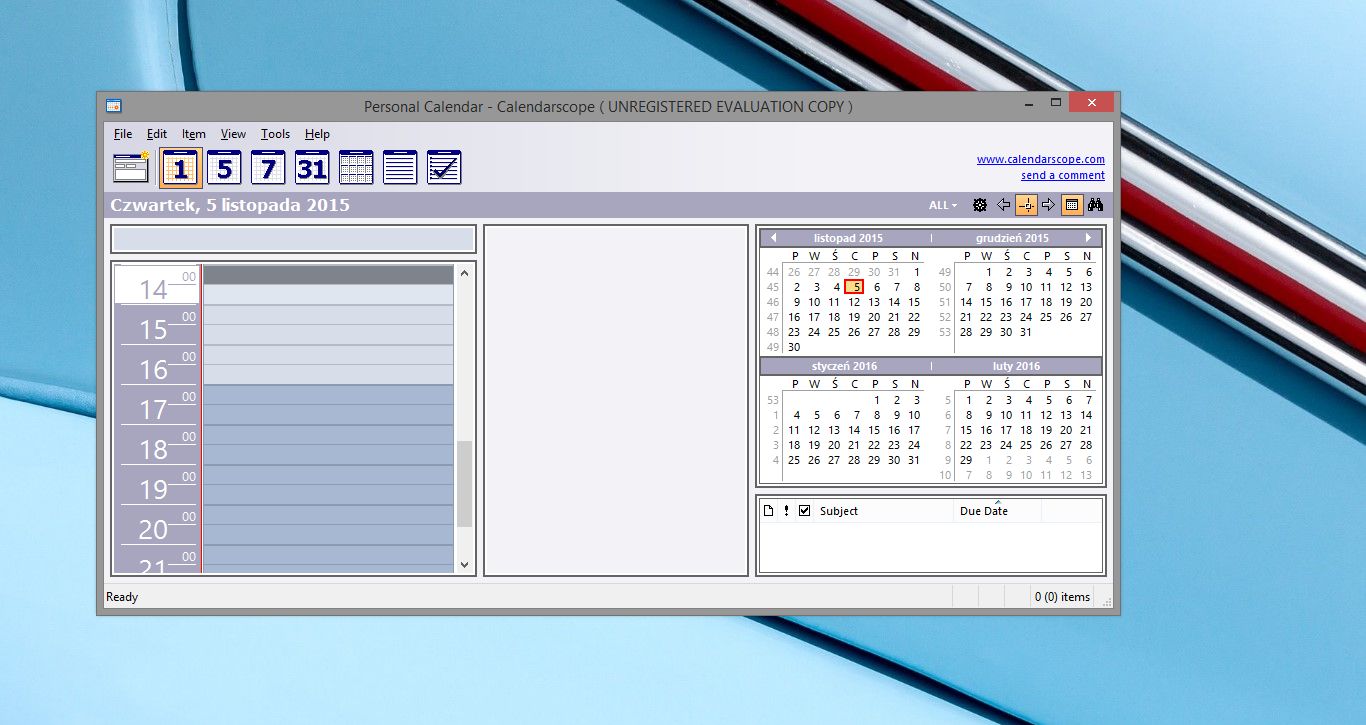Open the View menu
The image size is (1366, 725).
233,134
